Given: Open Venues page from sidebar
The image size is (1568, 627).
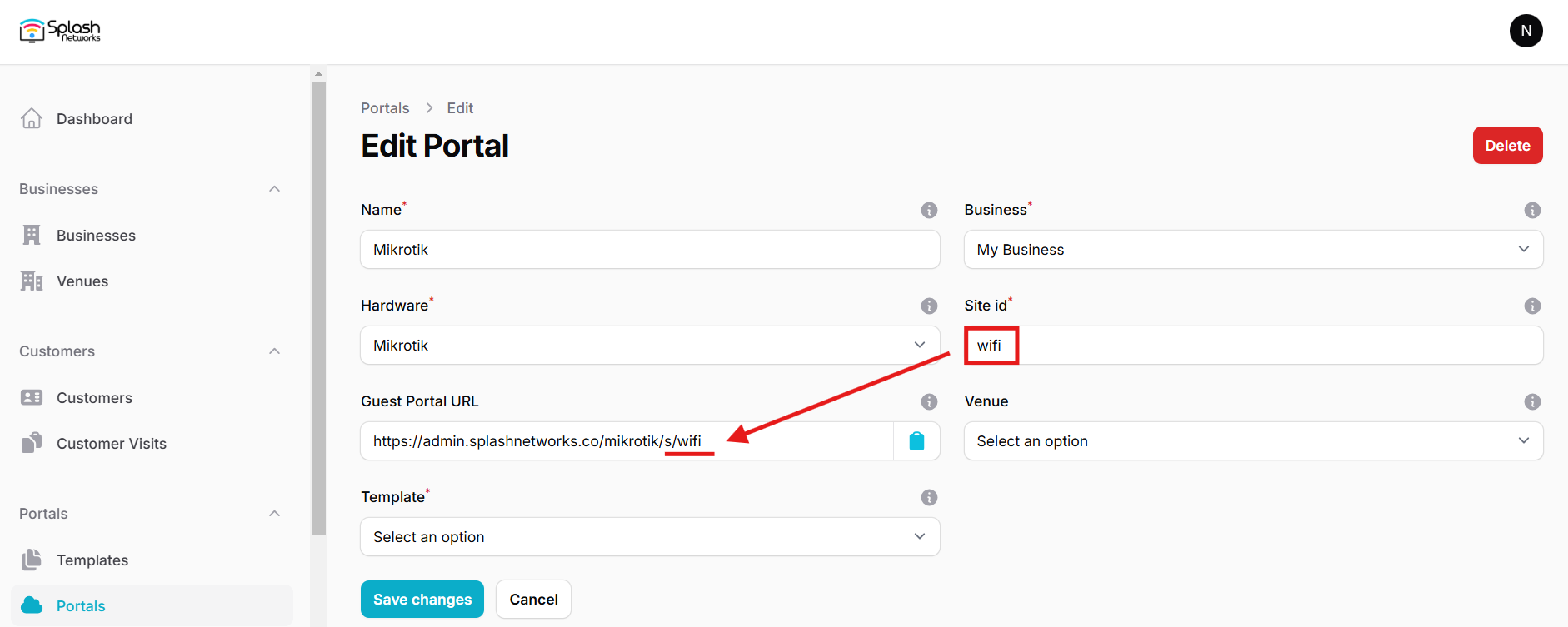Looking at the screenshot, I should click(x=152, y=281).
